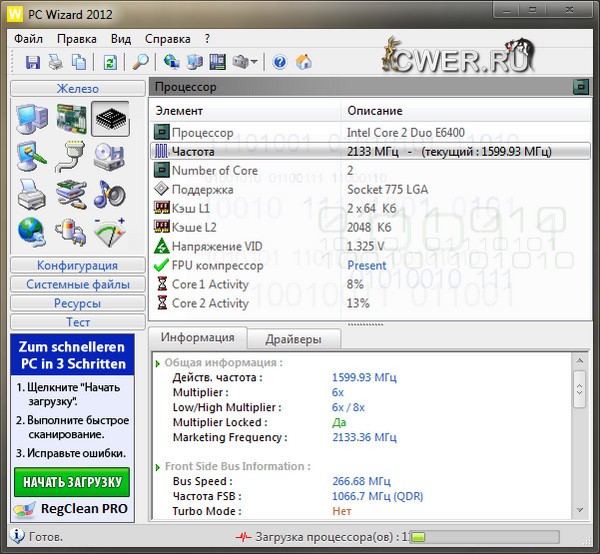The width and height of the screenshot is (600, 554).
Task: Click the green НАЧАТЬ ЗАГРУЗКУ button
Action: point(72,482)
